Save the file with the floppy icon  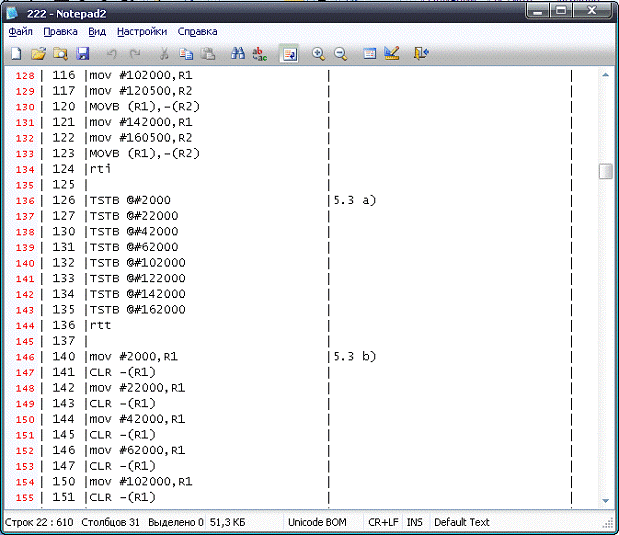[83, 53]
